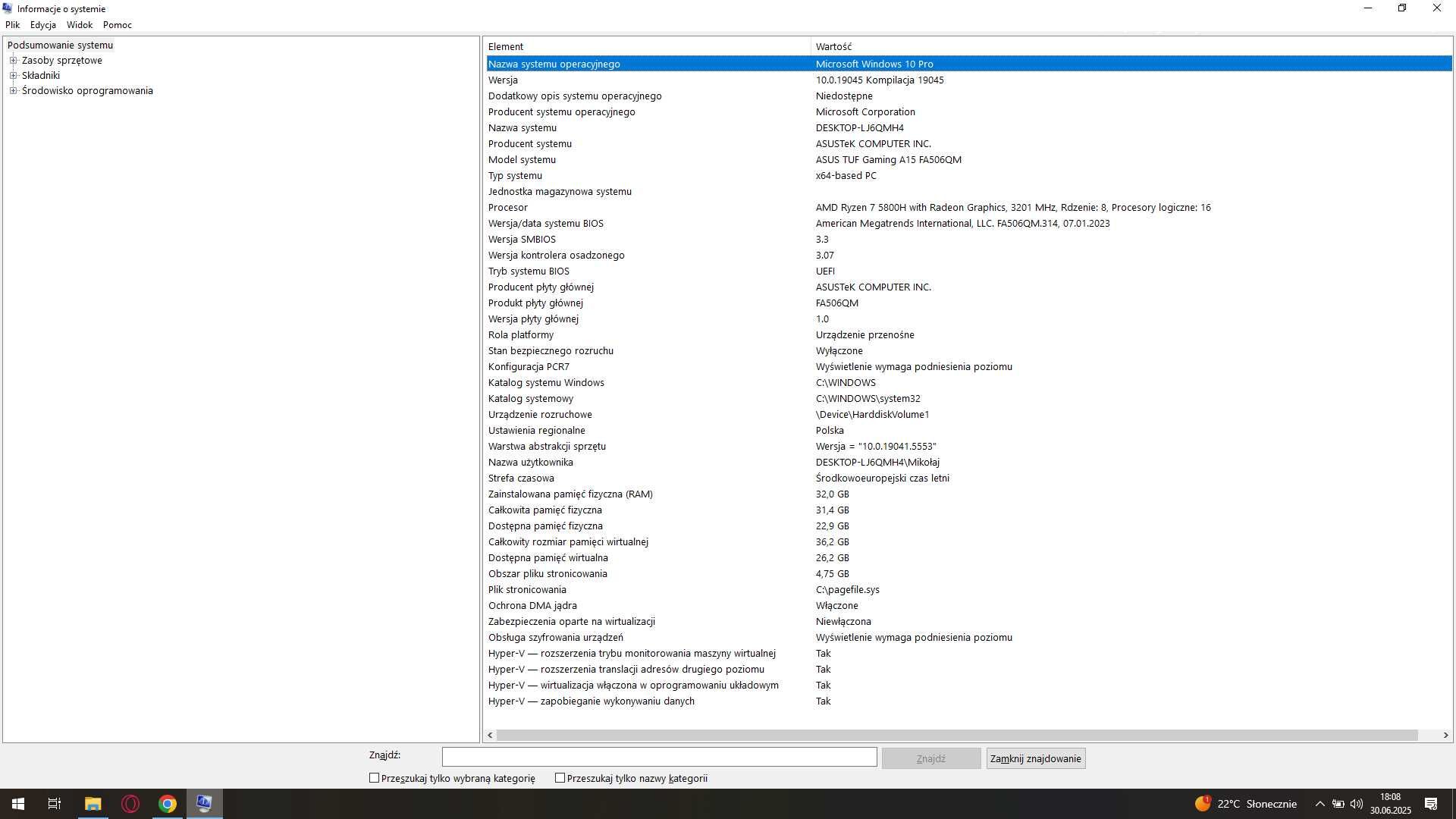Viewport: 1456px width, 819px height.
Task: Select the Składniki tree label
Action: pyautogui.click(x=41, y=76)
